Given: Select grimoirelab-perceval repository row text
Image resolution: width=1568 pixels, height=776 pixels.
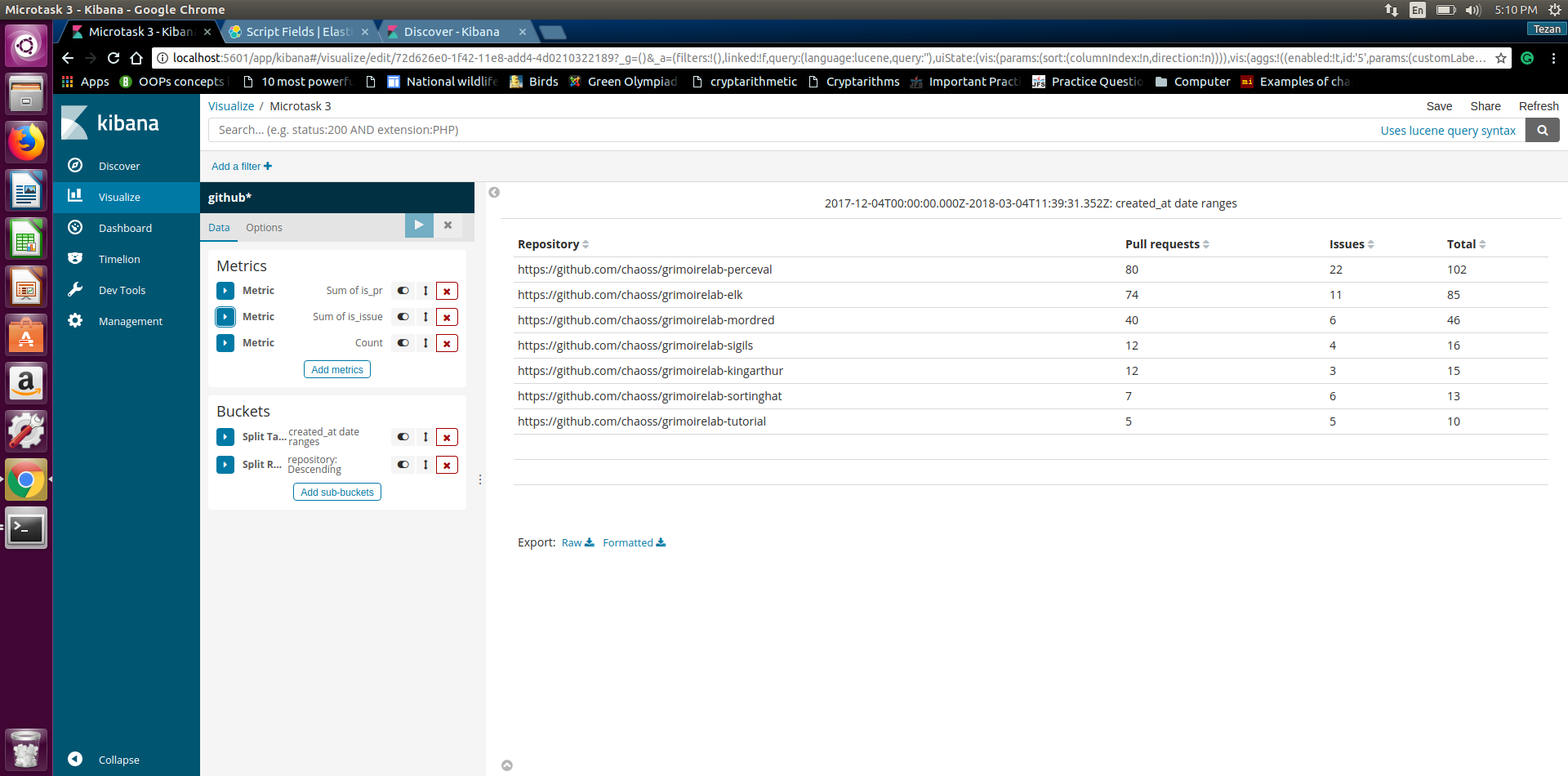Looking at the screenshot, I should [x=644, y=270].
